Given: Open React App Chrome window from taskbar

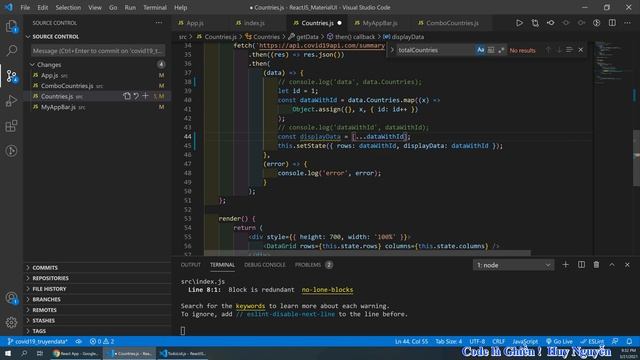Looking at the screenshot, I should point(76,353).
